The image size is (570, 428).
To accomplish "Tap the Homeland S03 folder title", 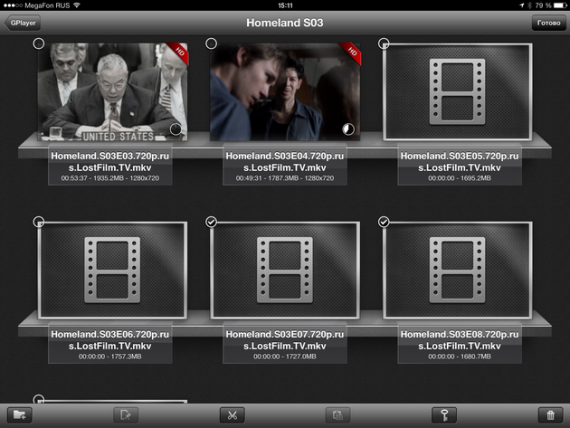I will click(x=285, y=23).
